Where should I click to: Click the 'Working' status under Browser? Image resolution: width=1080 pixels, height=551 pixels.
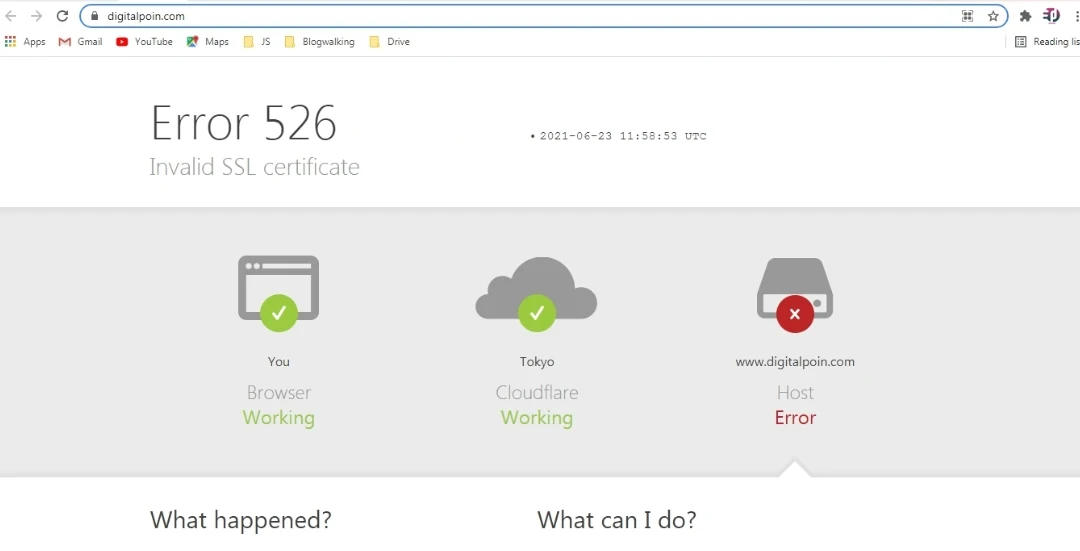pos(278,417)
